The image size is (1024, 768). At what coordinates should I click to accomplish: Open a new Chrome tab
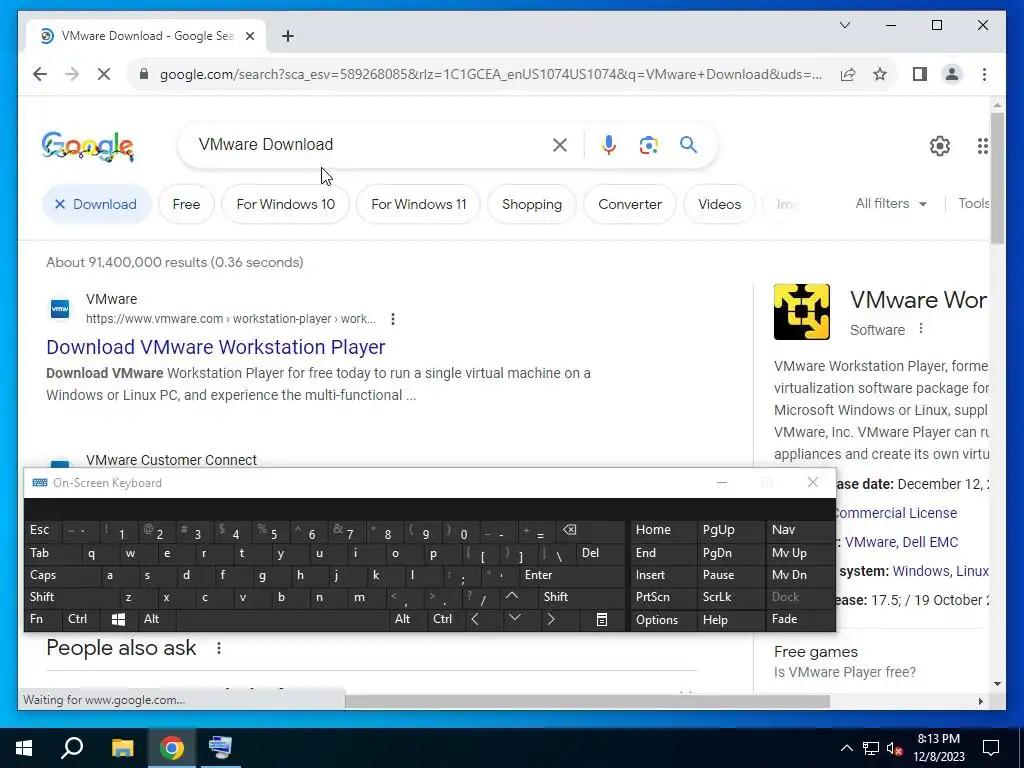[x=288, y=36]
